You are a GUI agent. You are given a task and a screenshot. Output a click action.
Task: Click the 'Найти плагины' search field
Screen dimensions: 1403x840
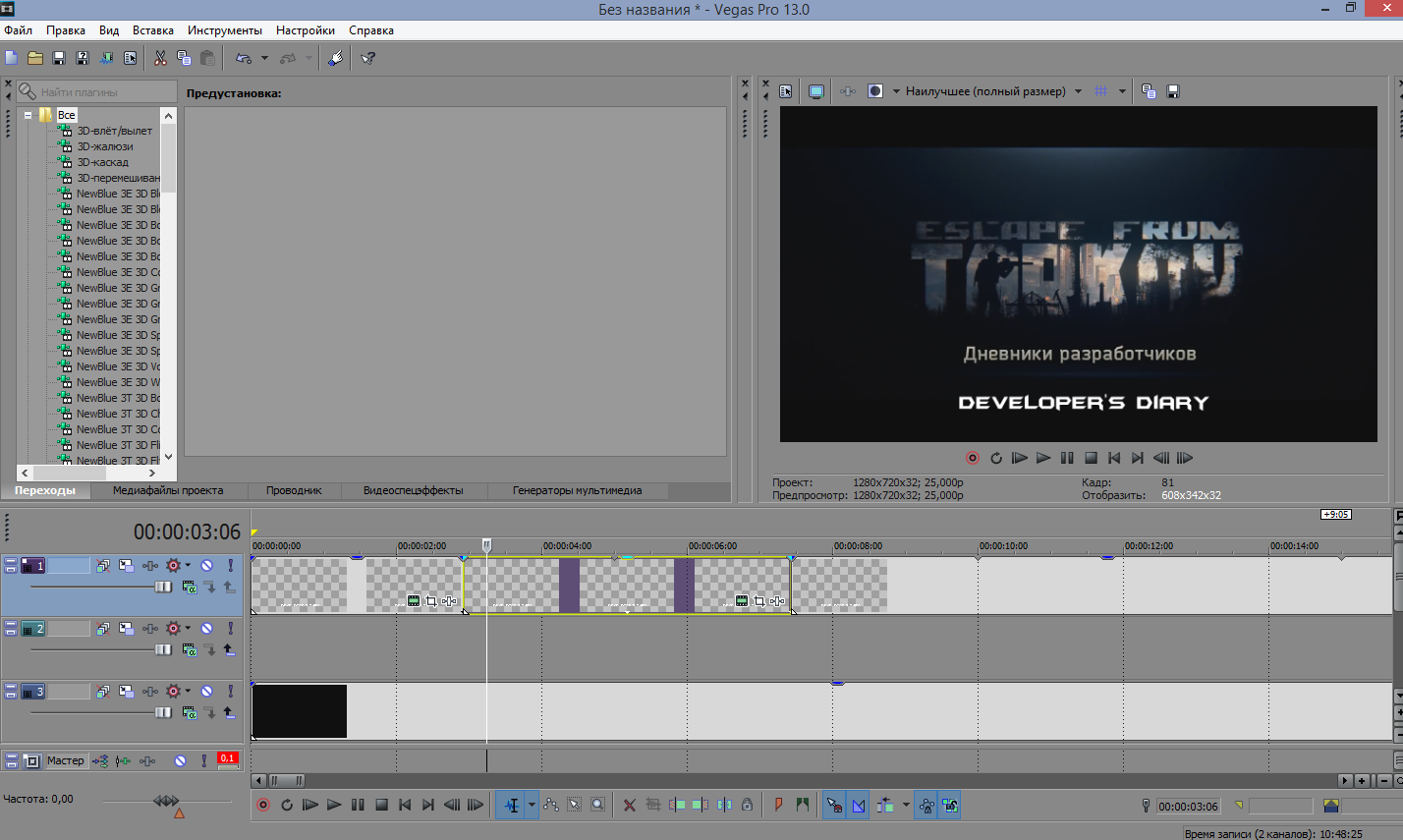coord(96,91)
